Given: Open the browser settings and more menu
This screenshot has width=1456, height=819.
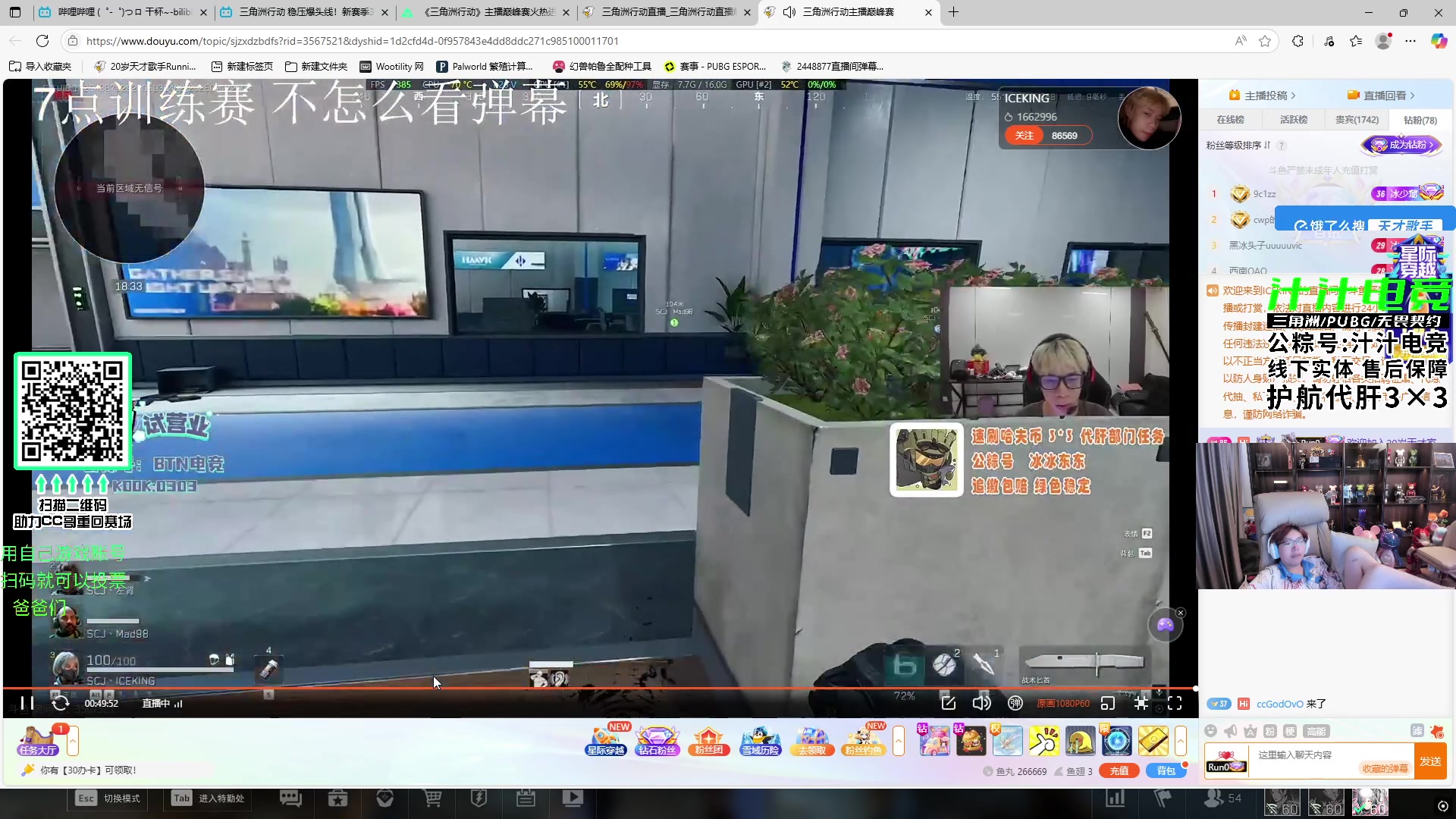Looking at the screenshot, I should coord(1410,41).
